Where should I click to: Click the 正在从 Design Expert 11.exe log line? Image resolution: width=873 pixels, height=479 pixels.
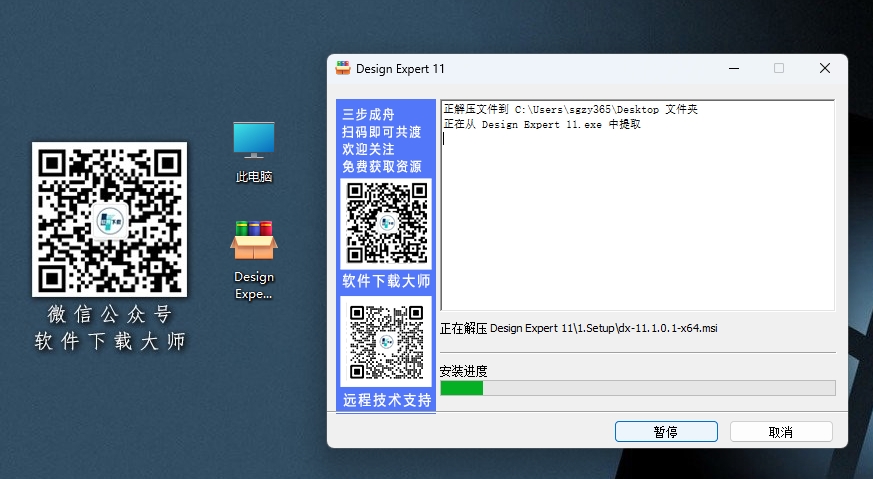coord(542,124)
